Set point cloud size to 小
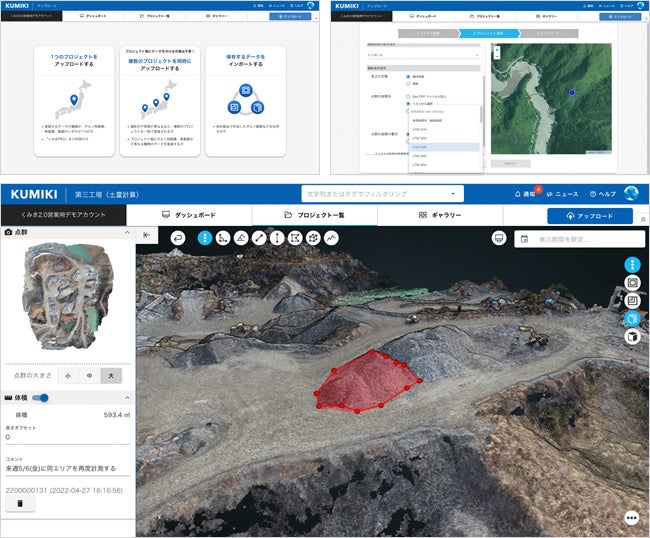The width and height of the screenshot is (650, 538). click(x=68, y=376)
